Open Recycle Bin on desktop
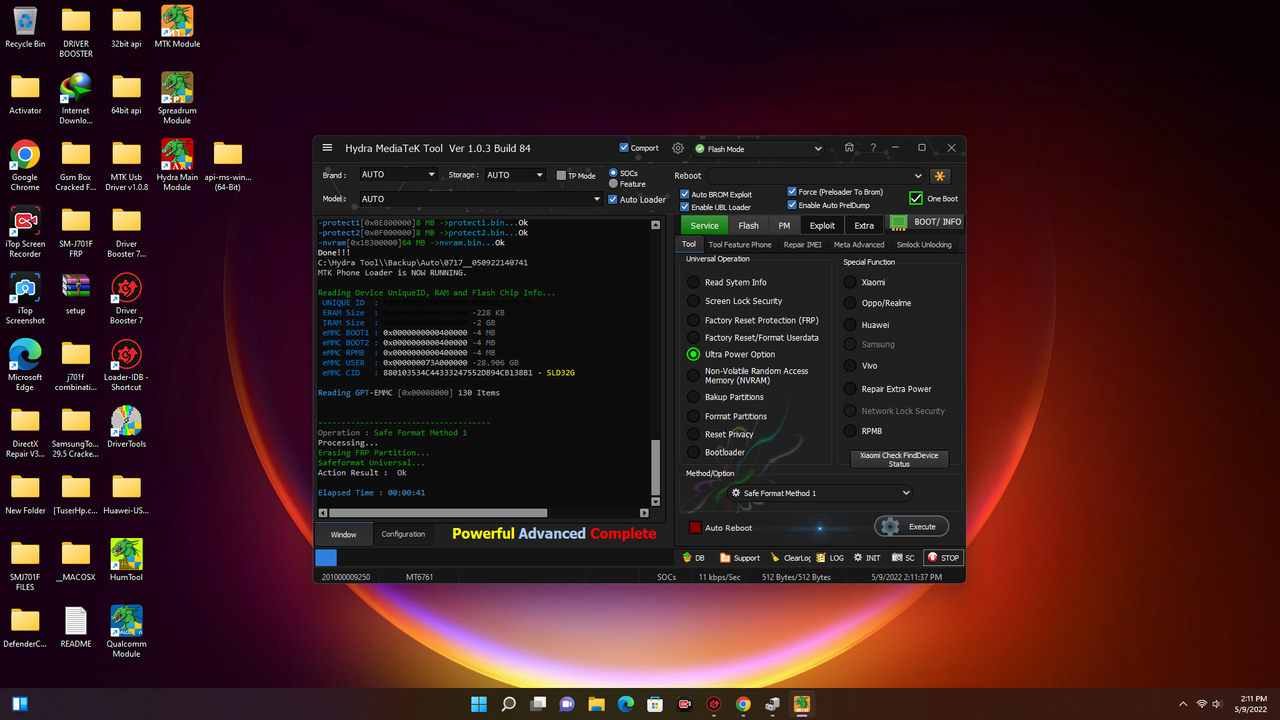 coord(25,27)
